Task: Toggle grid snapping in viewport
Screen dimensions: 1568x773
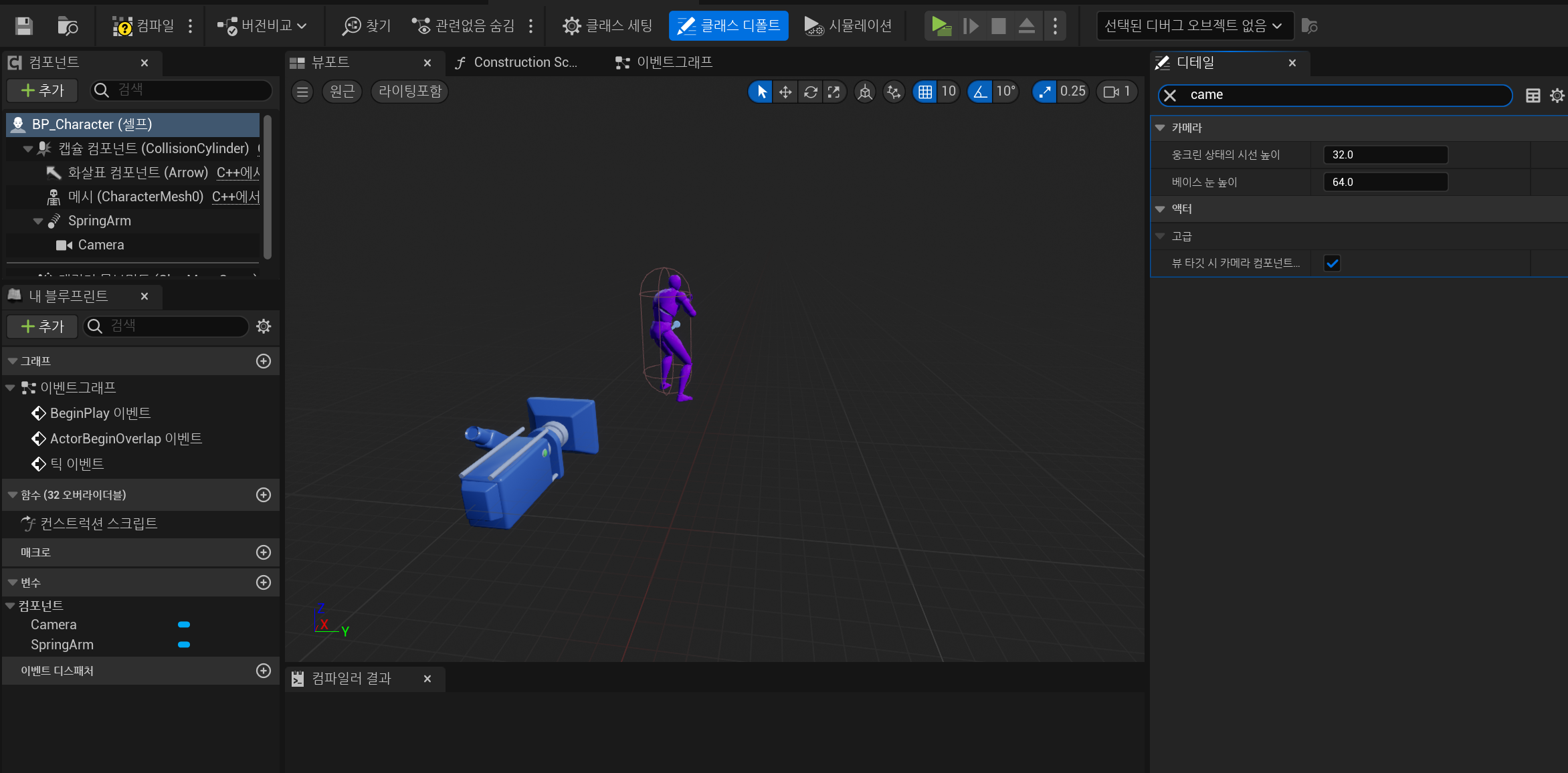Action: [x=925, y=92]
